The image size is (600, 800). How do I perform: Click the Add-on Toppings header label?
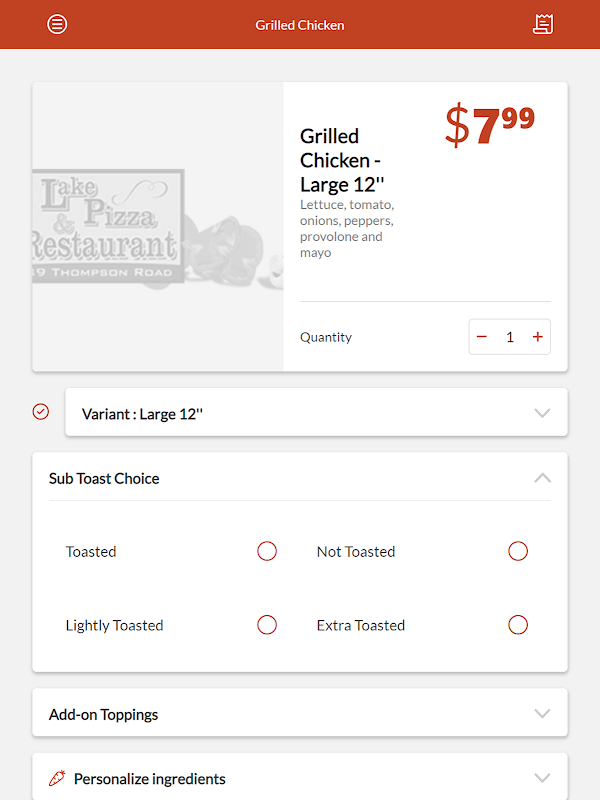click(104, 714)
